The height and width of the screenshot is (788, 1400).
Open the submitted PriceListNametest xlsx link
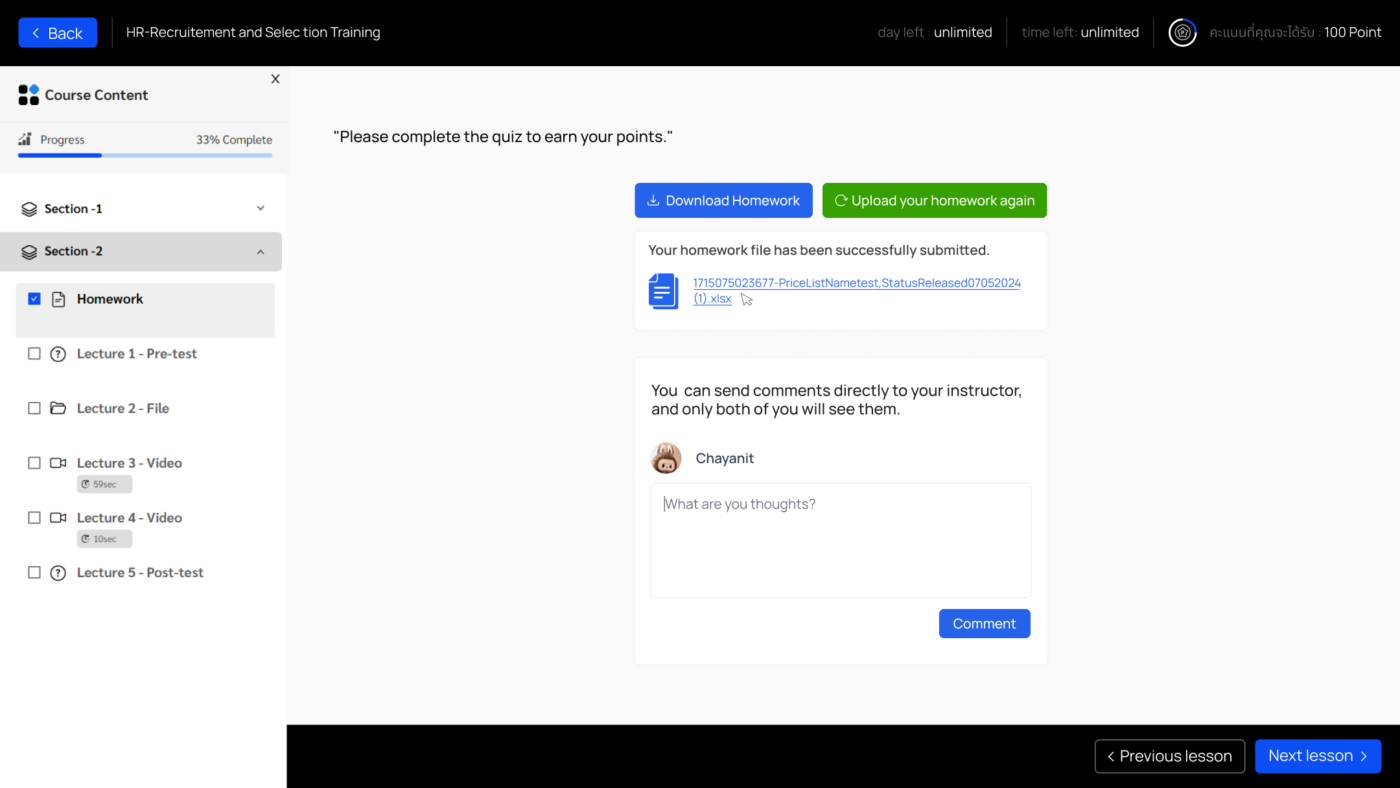click(x=856, y=284)
